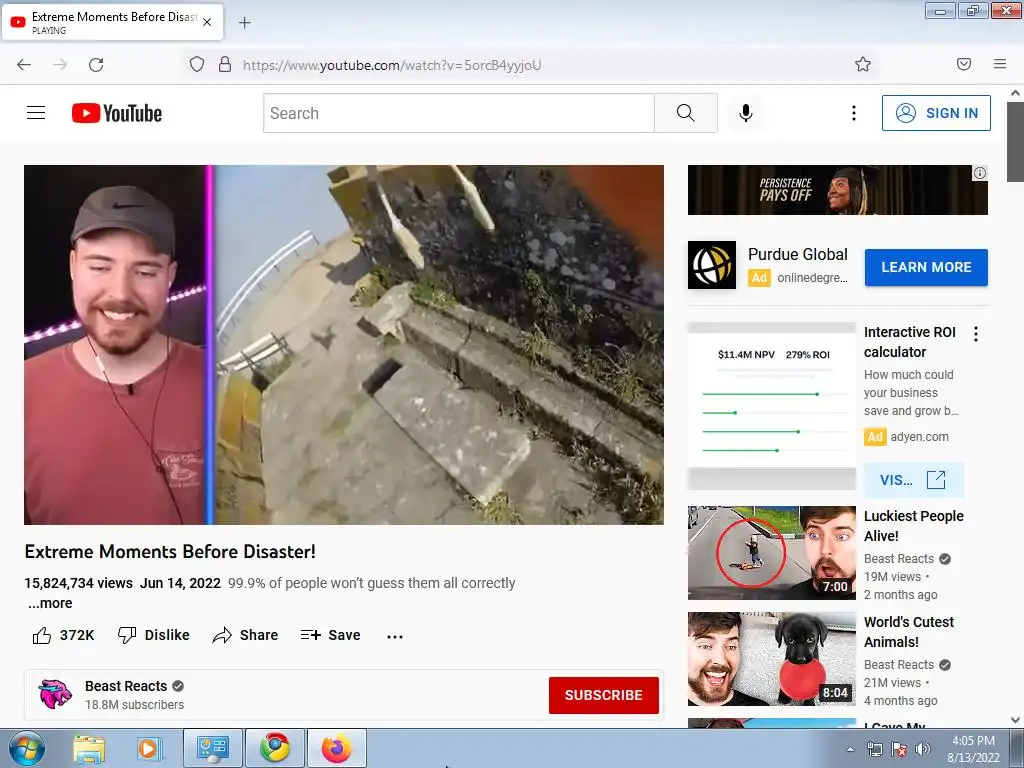Open Firefox tracking protection shield
Image resolution: width=1024 pixels, height=768 pixels.
(x=197, y=64)
